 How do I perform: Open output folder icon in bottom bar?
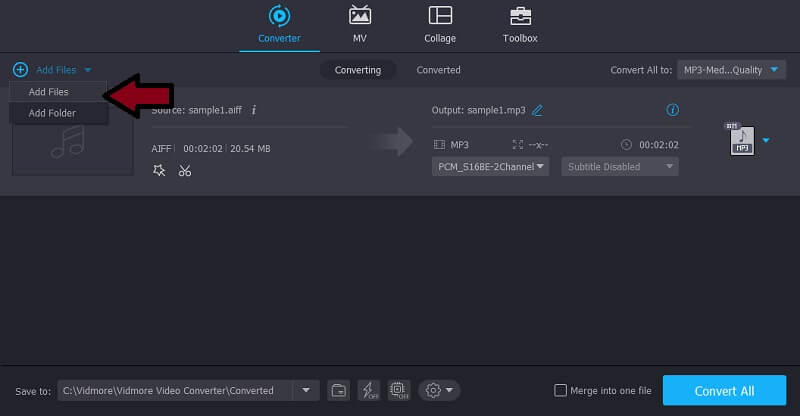click(339, 390)
